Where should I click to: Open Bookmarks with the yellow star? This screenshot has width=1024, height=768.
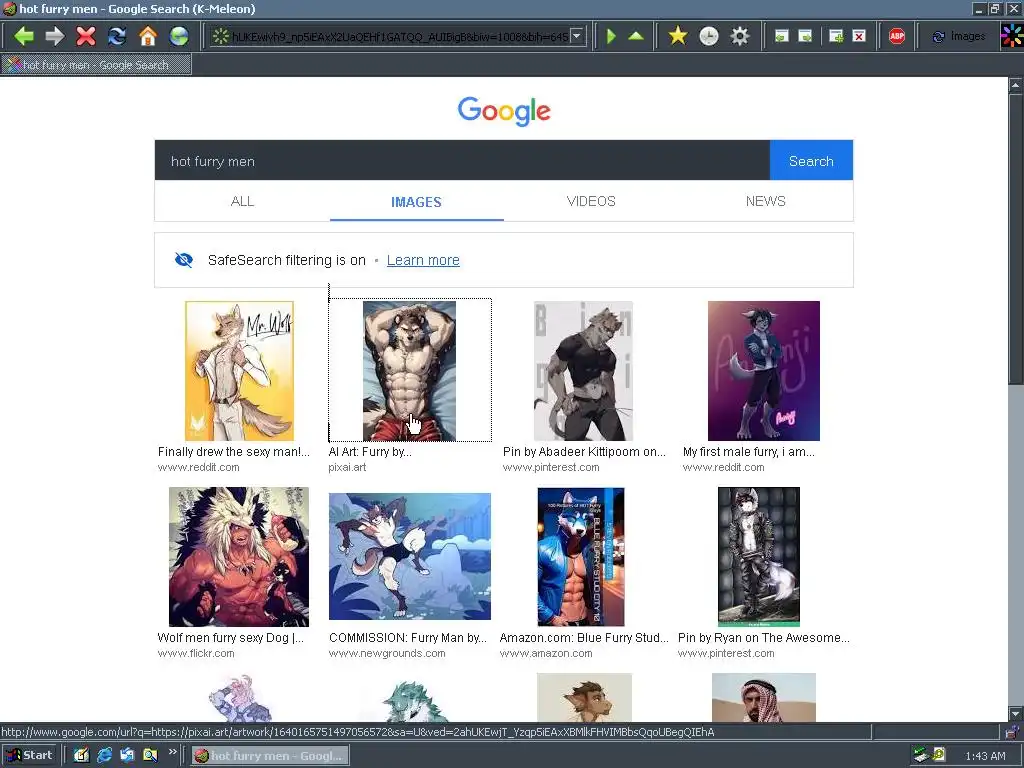[678, 36]
